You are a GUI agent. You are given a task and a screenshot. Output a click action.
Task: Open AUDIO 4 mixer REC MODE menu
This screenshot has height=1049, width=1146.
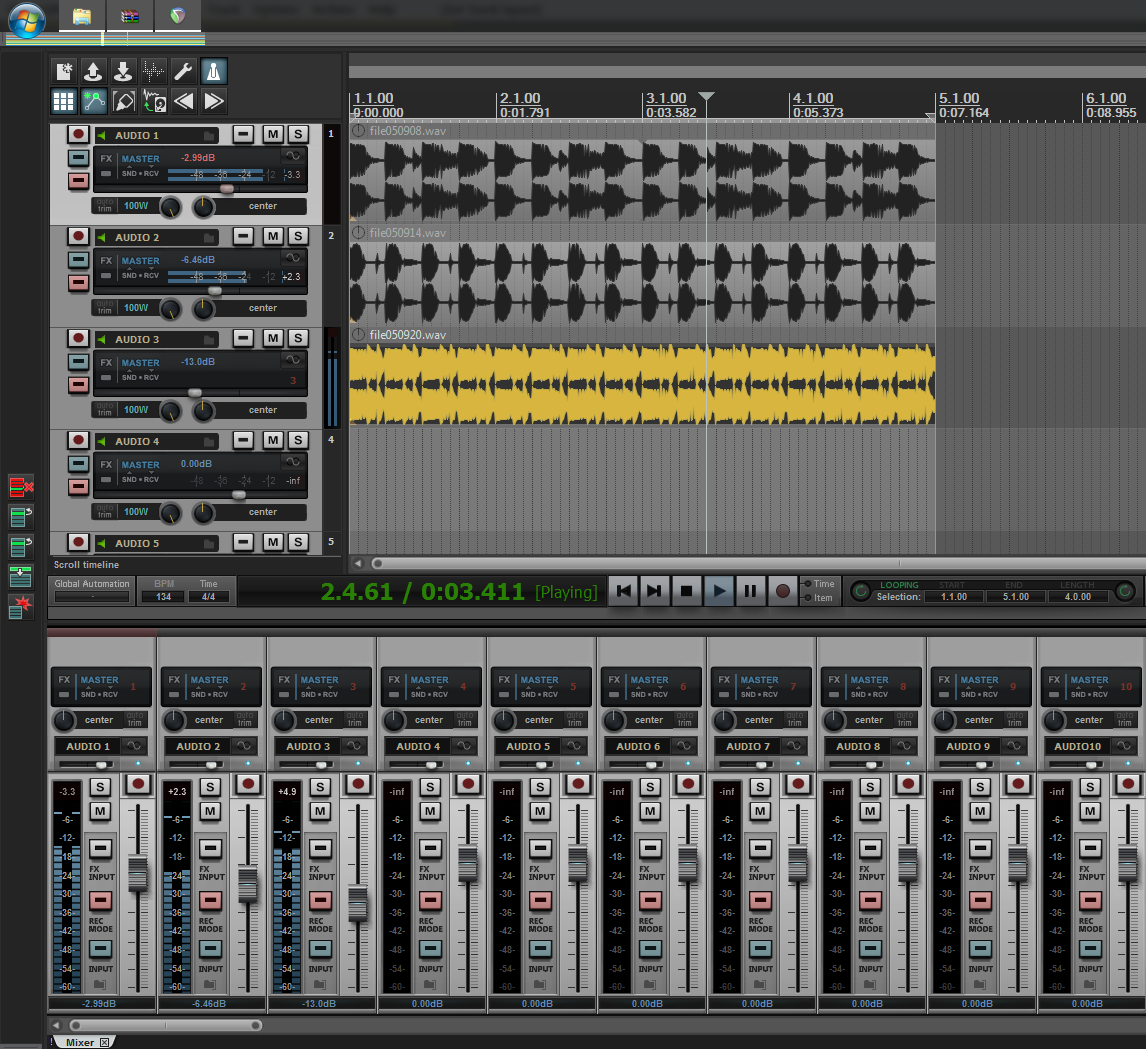tap(431, 900)
